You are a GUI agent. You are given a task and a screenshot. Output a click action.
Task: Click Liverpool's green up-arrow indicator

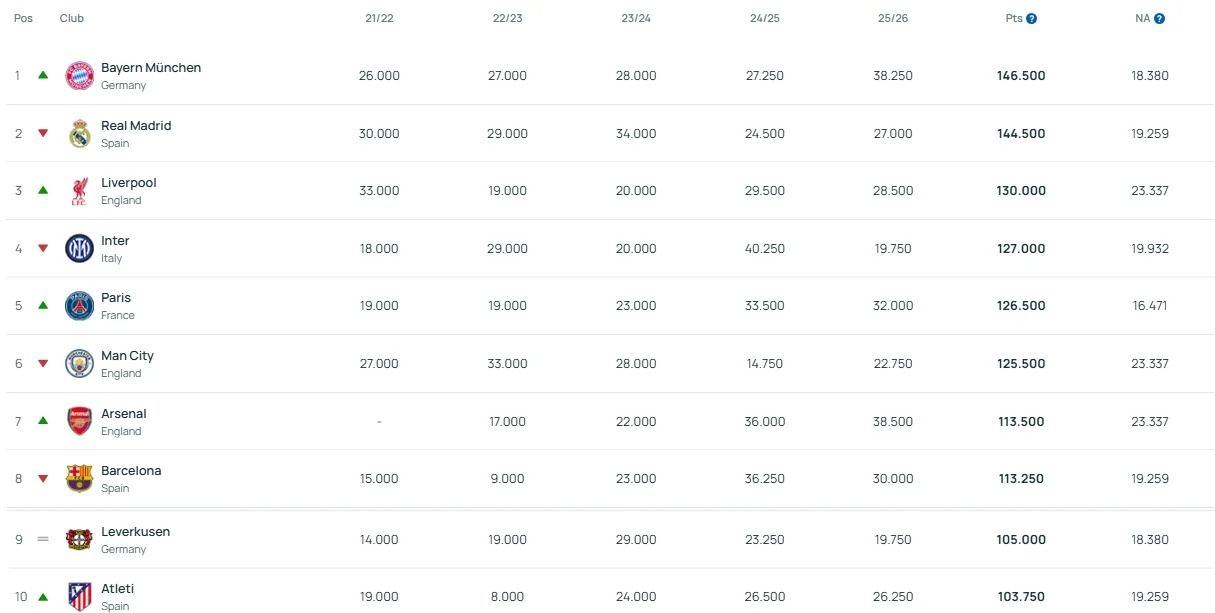pos(43,190)
